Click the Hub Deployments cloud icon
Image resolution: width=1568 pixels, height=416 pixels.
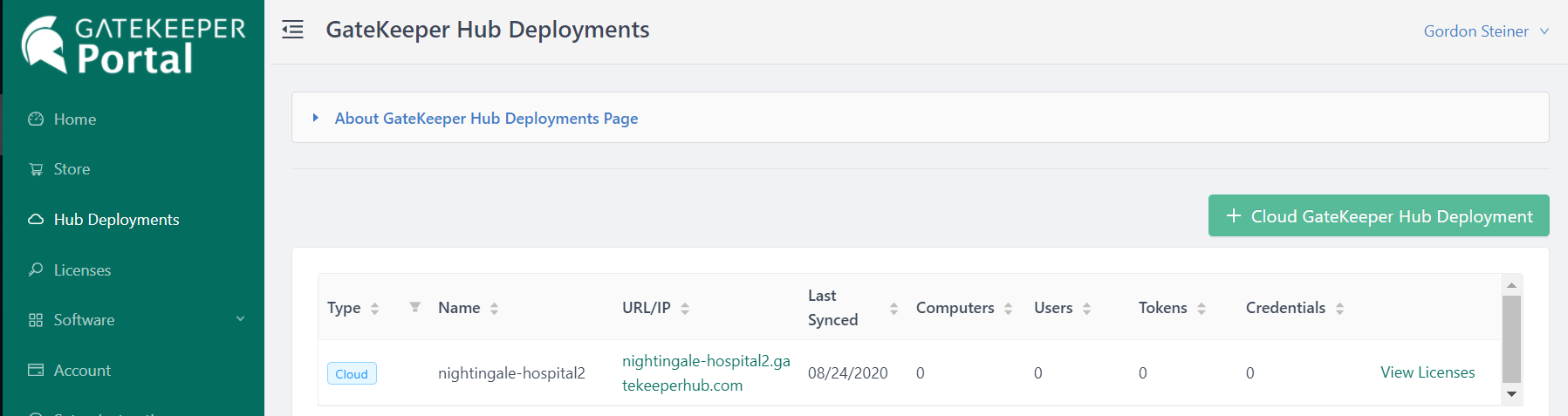point(36,220)
